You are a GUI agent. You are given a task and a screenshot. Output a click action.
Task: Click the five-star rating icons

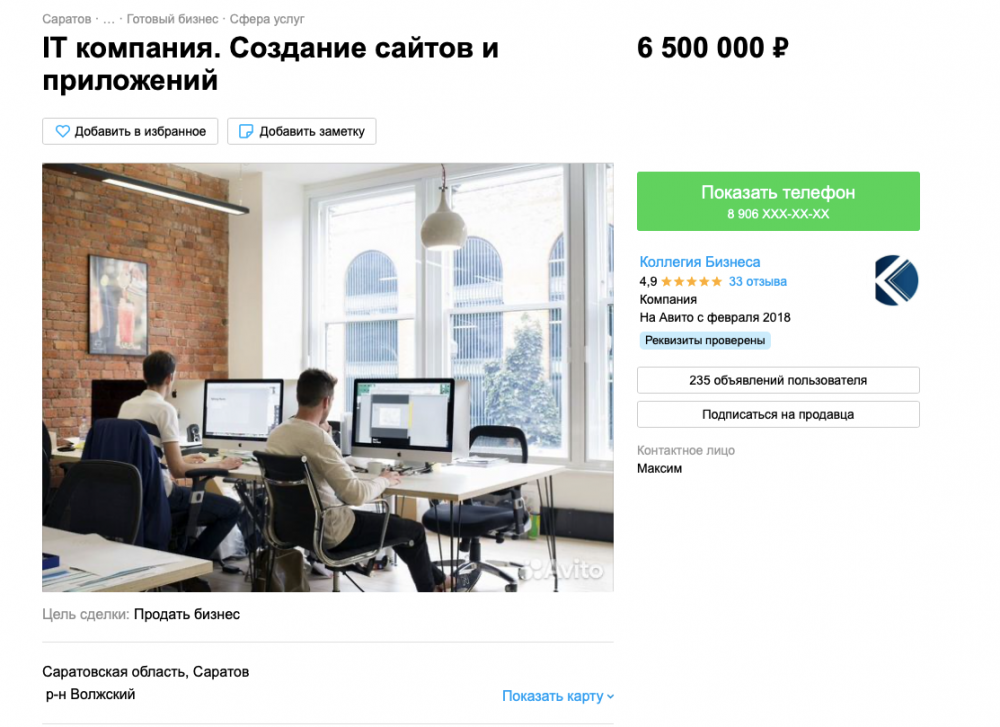point(691,281)
